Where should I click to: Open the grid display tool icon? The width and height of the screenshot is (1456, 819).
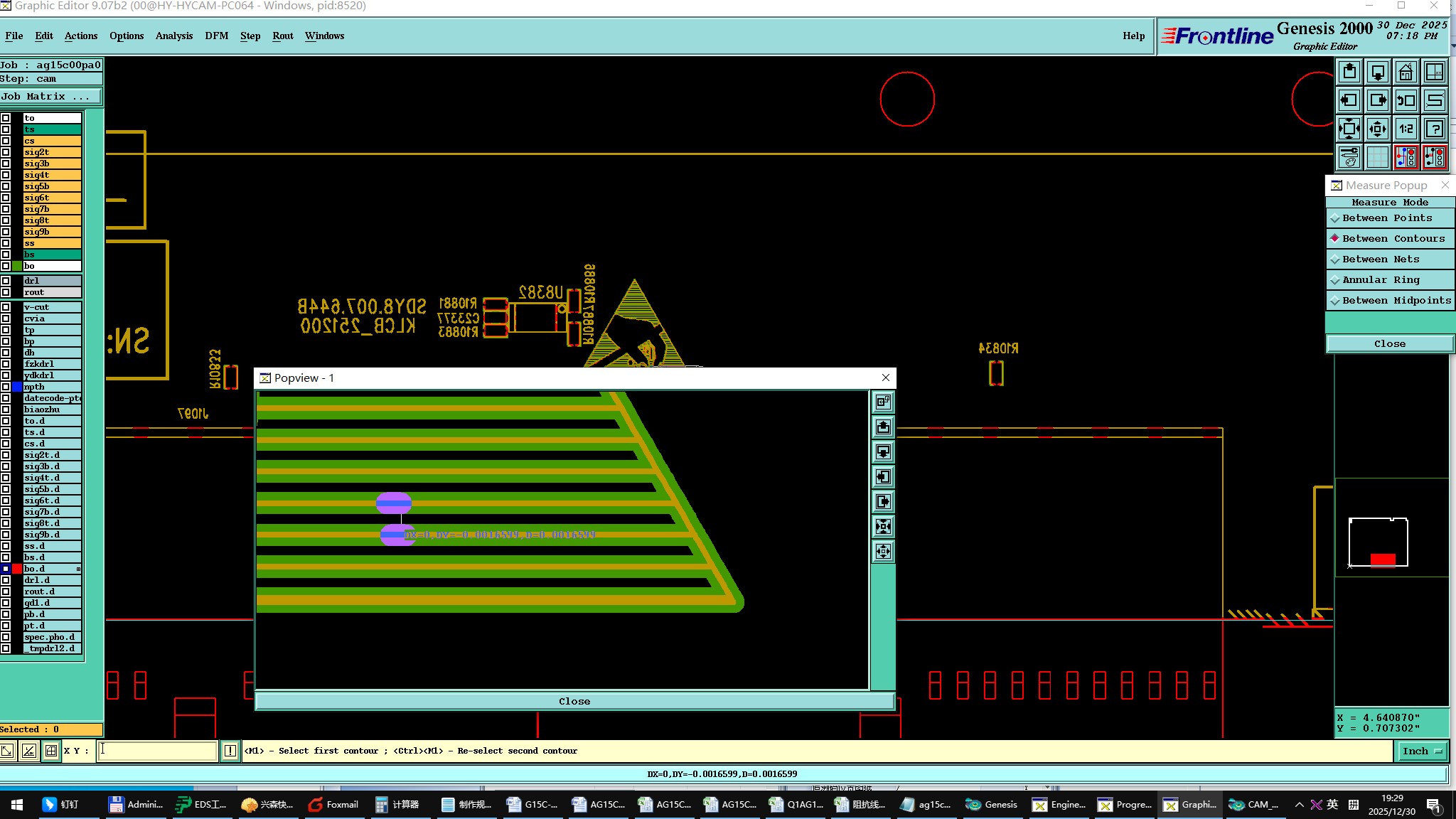(1377, 157)
